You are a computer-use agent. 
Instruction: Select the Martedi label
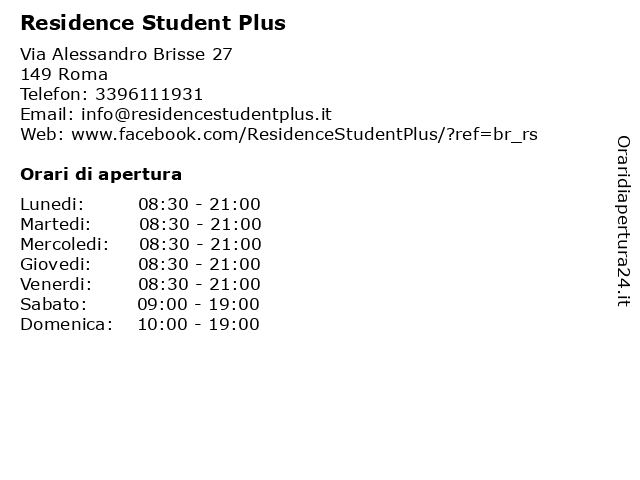(x=56, y=224)
